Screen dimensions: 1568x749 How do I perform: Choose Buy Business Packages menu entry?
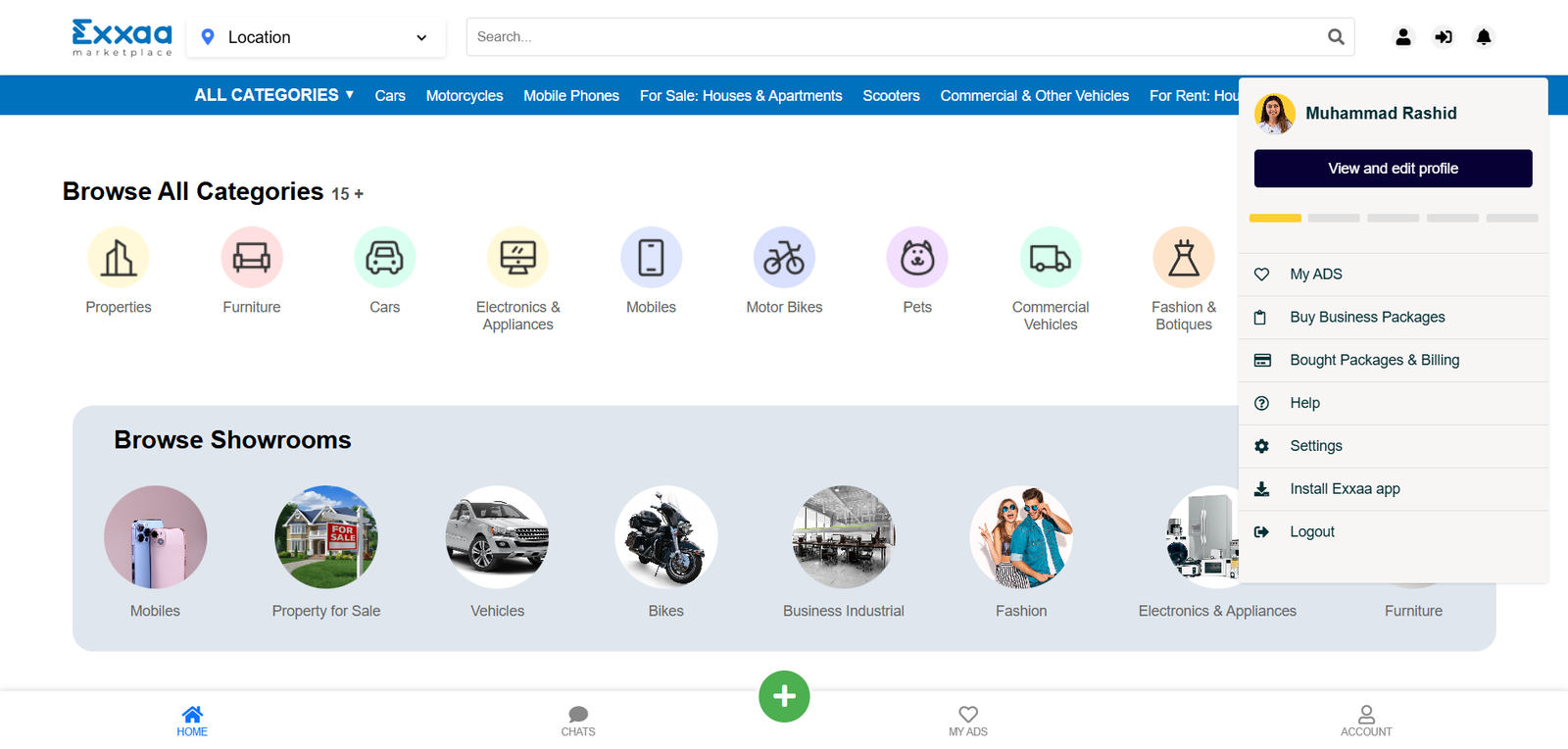click(x=1366, y=317)
